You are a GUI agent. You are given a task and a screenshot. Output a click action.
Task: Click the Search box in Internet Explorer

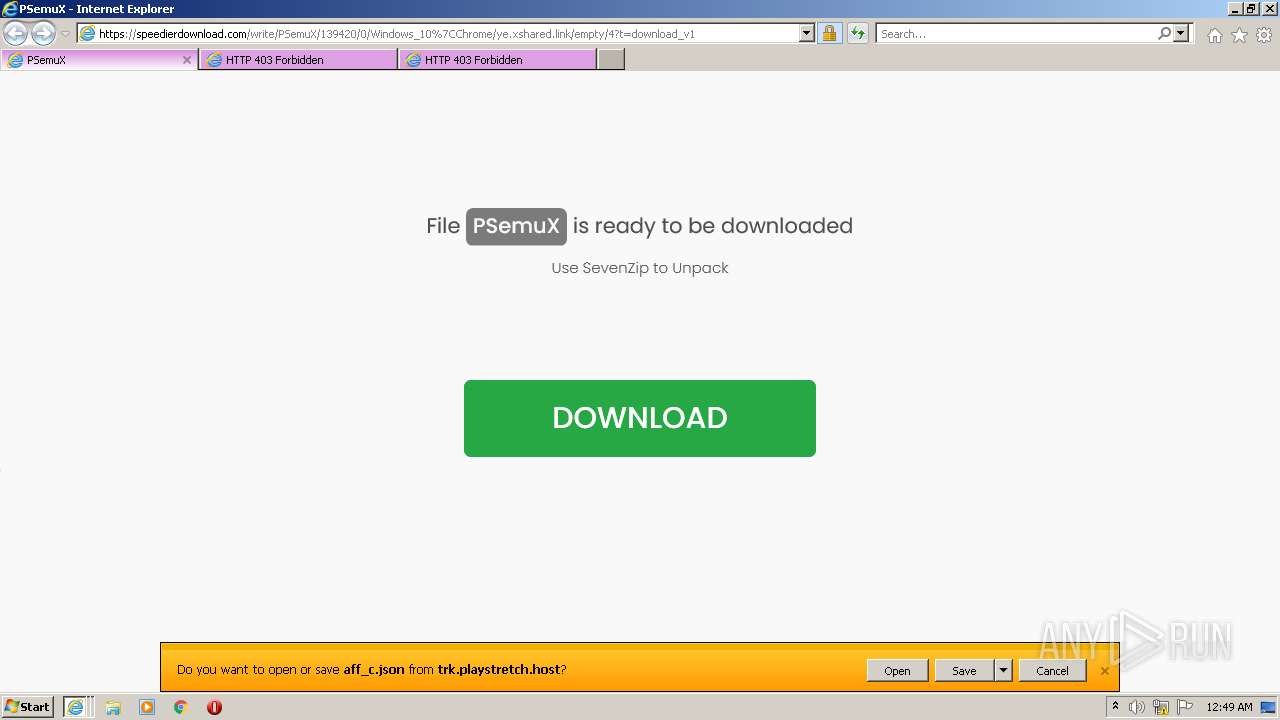(1016, 34)
